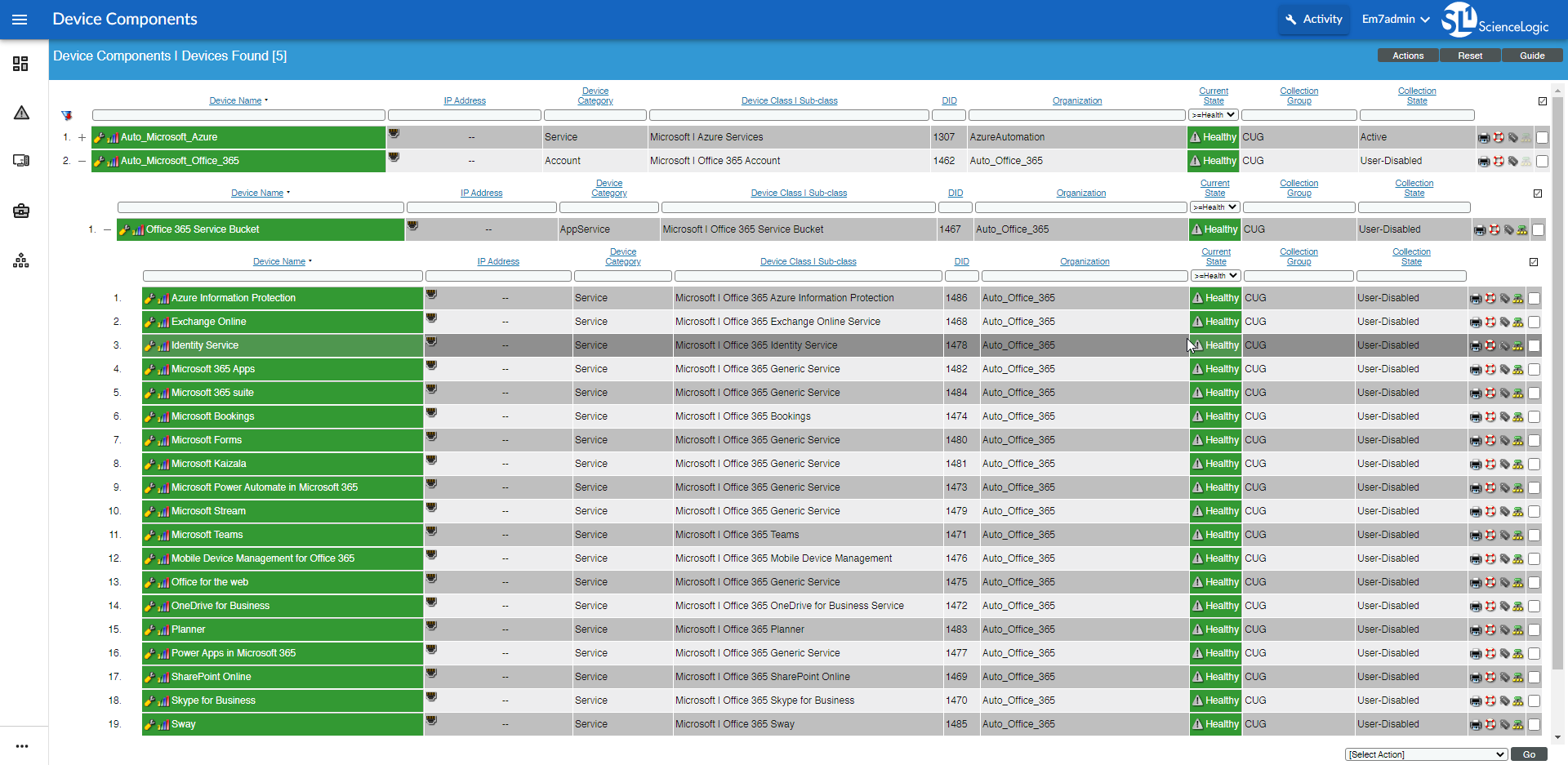Collapse the Office 365 Service Bucket row
1568x765 pixels.
pyautogui.click(x=107, y=229)
